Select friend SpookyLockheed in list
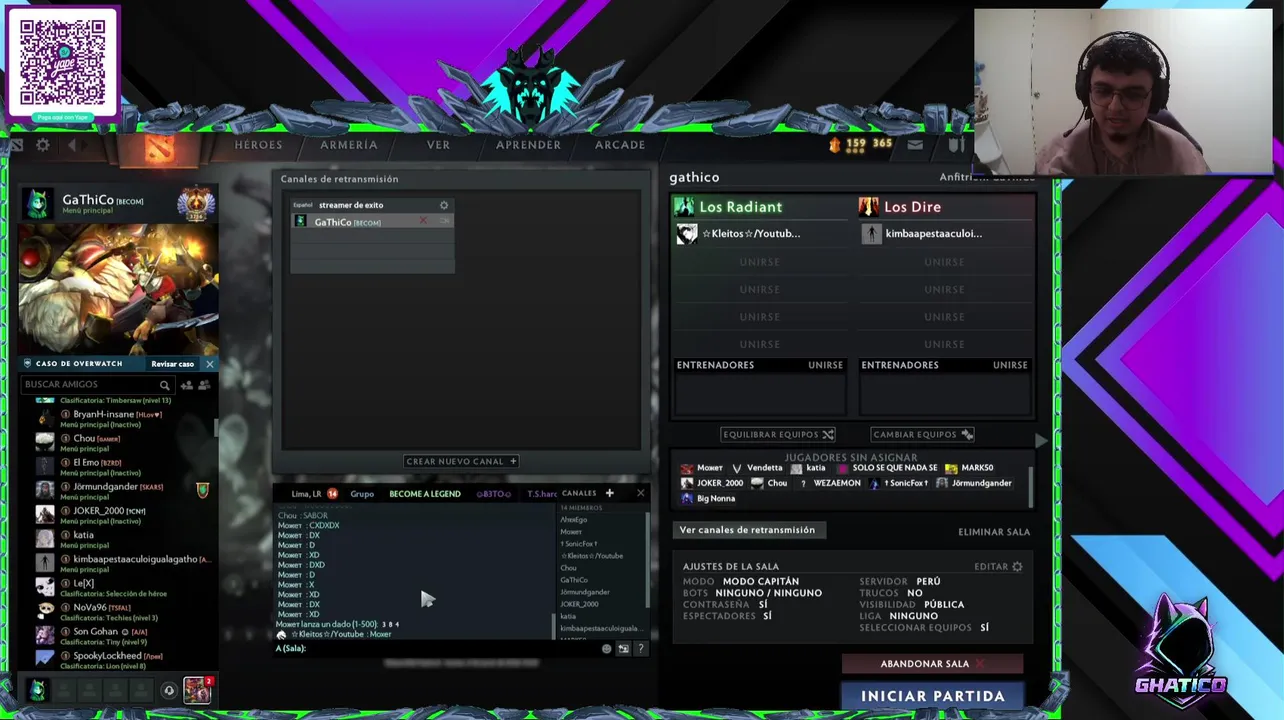 coord(117,660)
